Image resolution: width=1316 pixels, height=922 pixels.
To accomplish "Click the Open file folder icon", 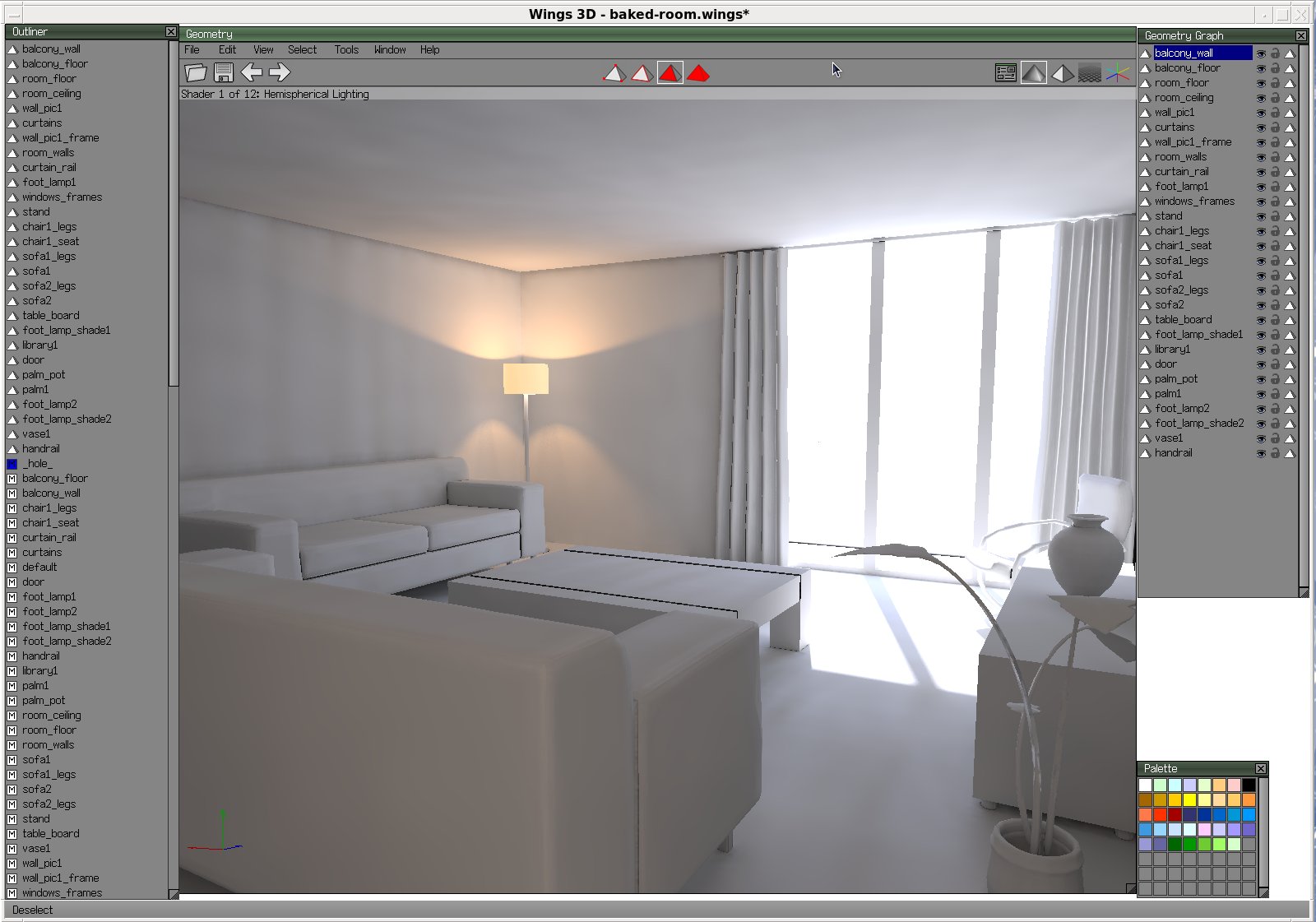I will (x=196, y=72).
